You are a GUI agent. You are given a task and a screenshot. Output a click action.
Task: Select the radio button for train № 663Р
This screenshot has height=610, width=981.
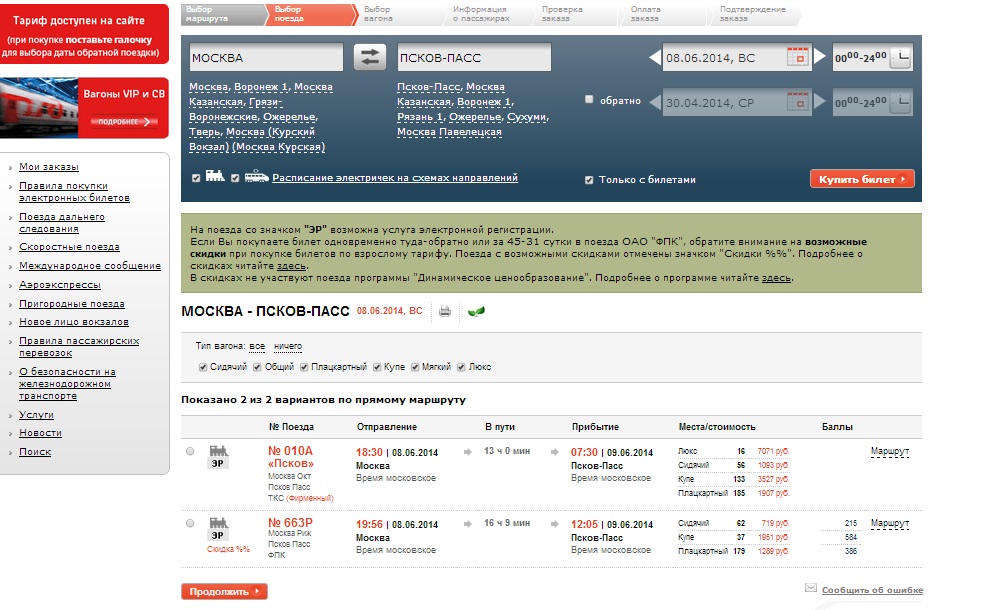[x=190, y=524]
